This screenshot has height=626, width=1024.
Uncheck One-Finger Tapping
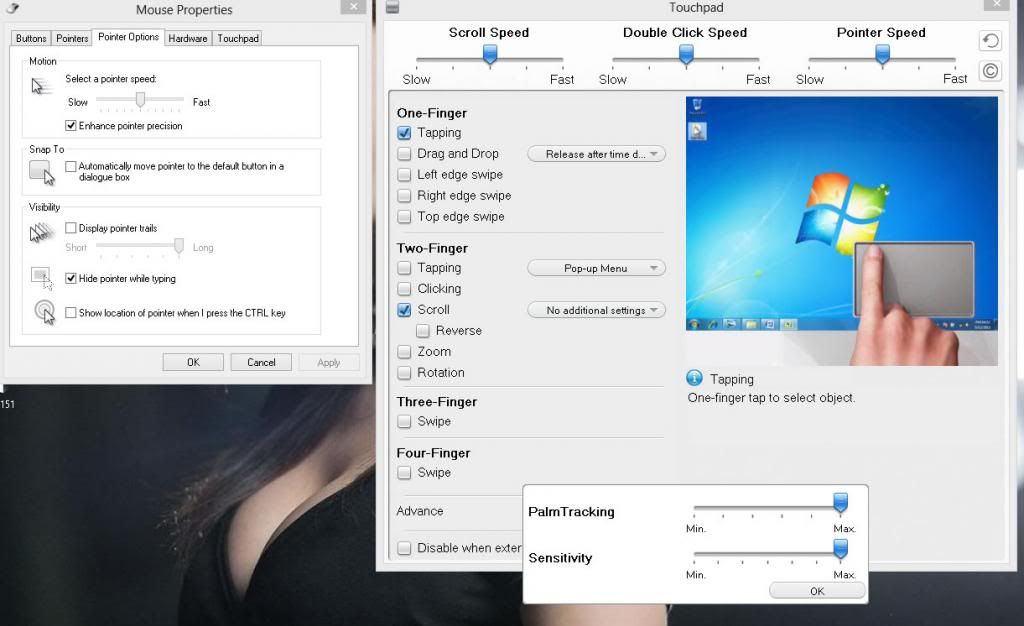pos(404,133)
